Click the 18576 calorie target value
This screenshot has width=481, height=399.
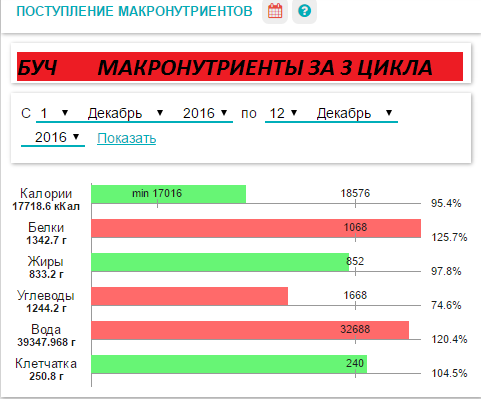[355, 193]
